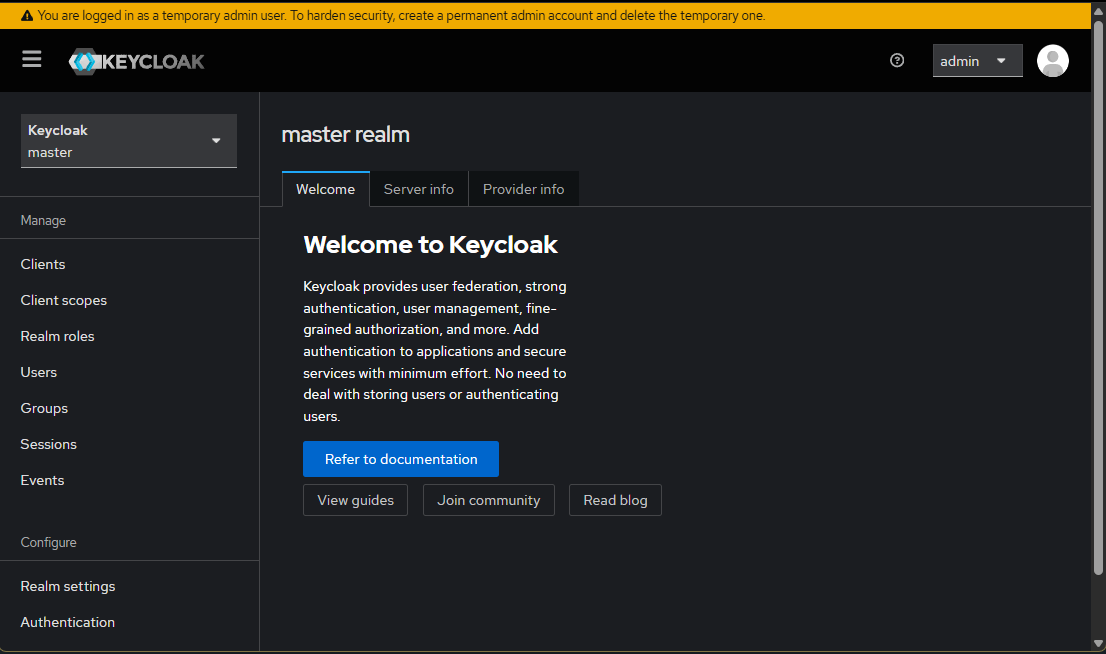Screen dimensions: 1106x654
Task: View the Events page
Action: 42,479
